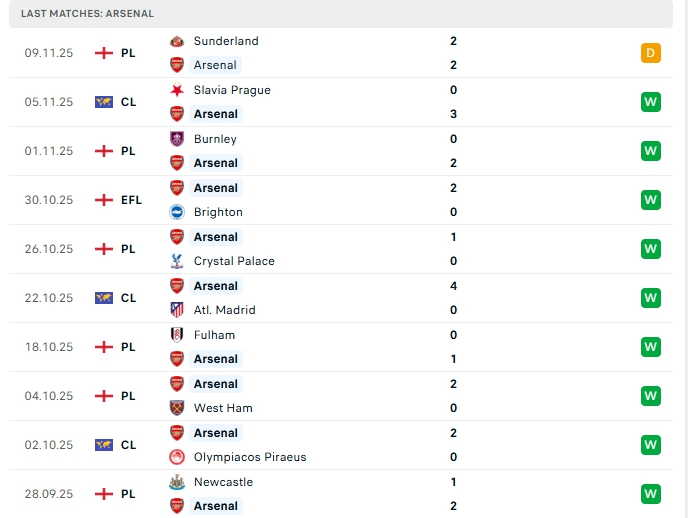Open the Sunderland team link
This screenshot has width=688, height=518.
(x=226, y=41)
